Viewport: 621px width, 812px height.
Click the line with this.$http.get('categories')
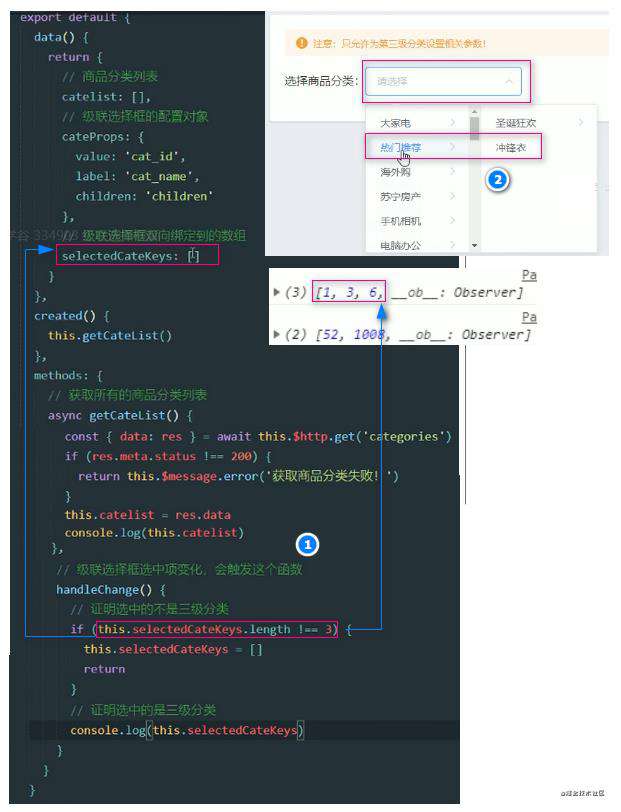[258, 437]
